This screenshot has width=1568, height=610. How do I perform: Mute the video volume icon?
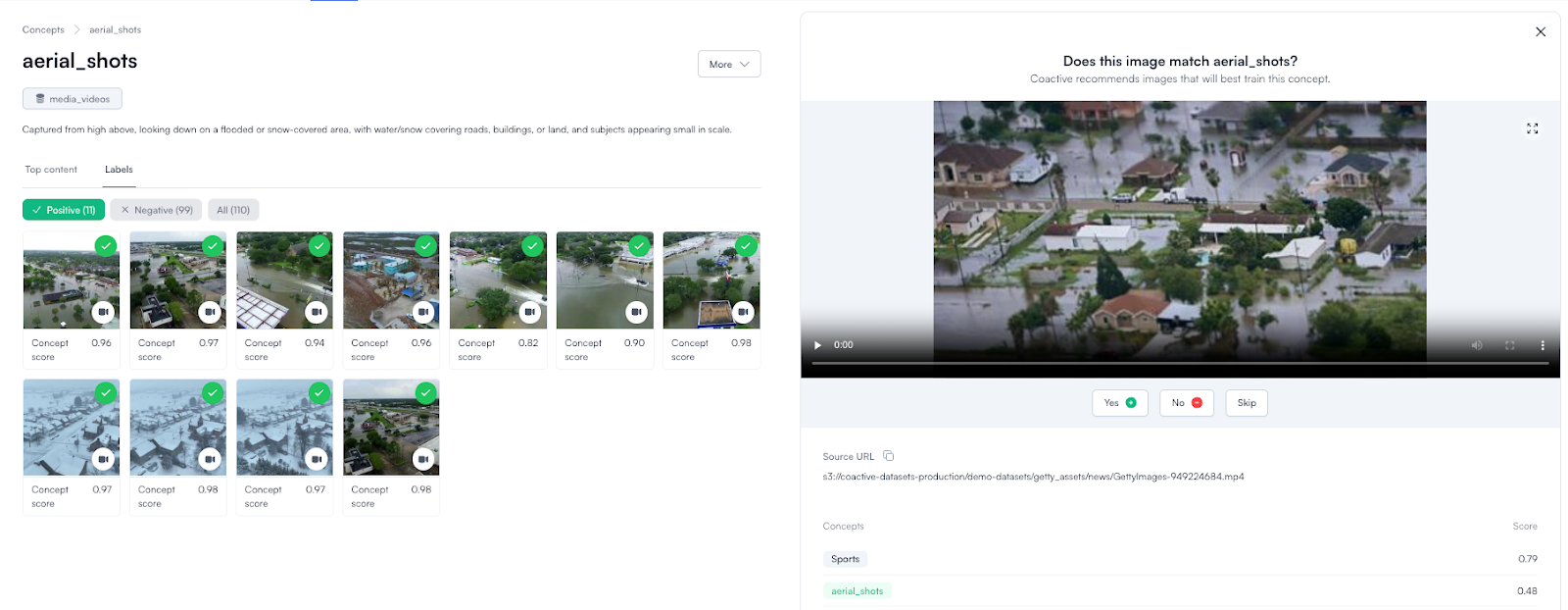coord(1477,345)
